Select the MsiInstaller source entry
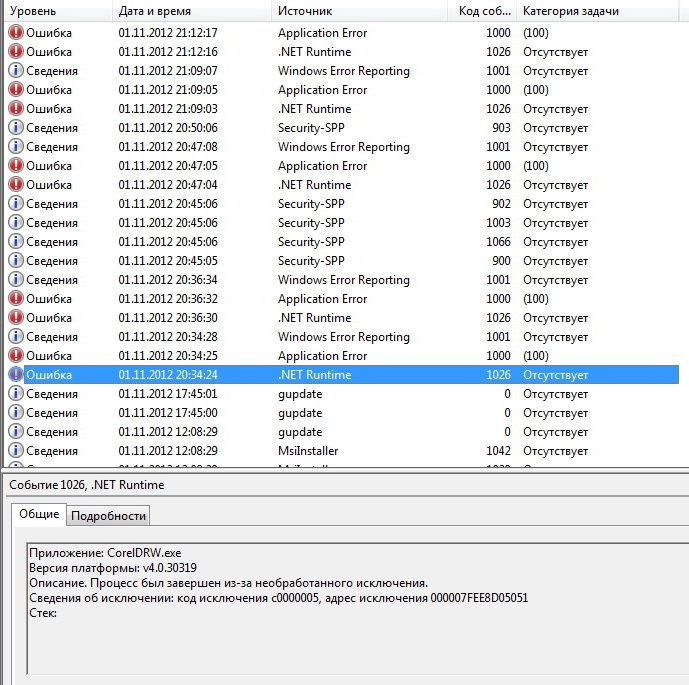Screen dimensions: 689x685 tap(308, 451)
